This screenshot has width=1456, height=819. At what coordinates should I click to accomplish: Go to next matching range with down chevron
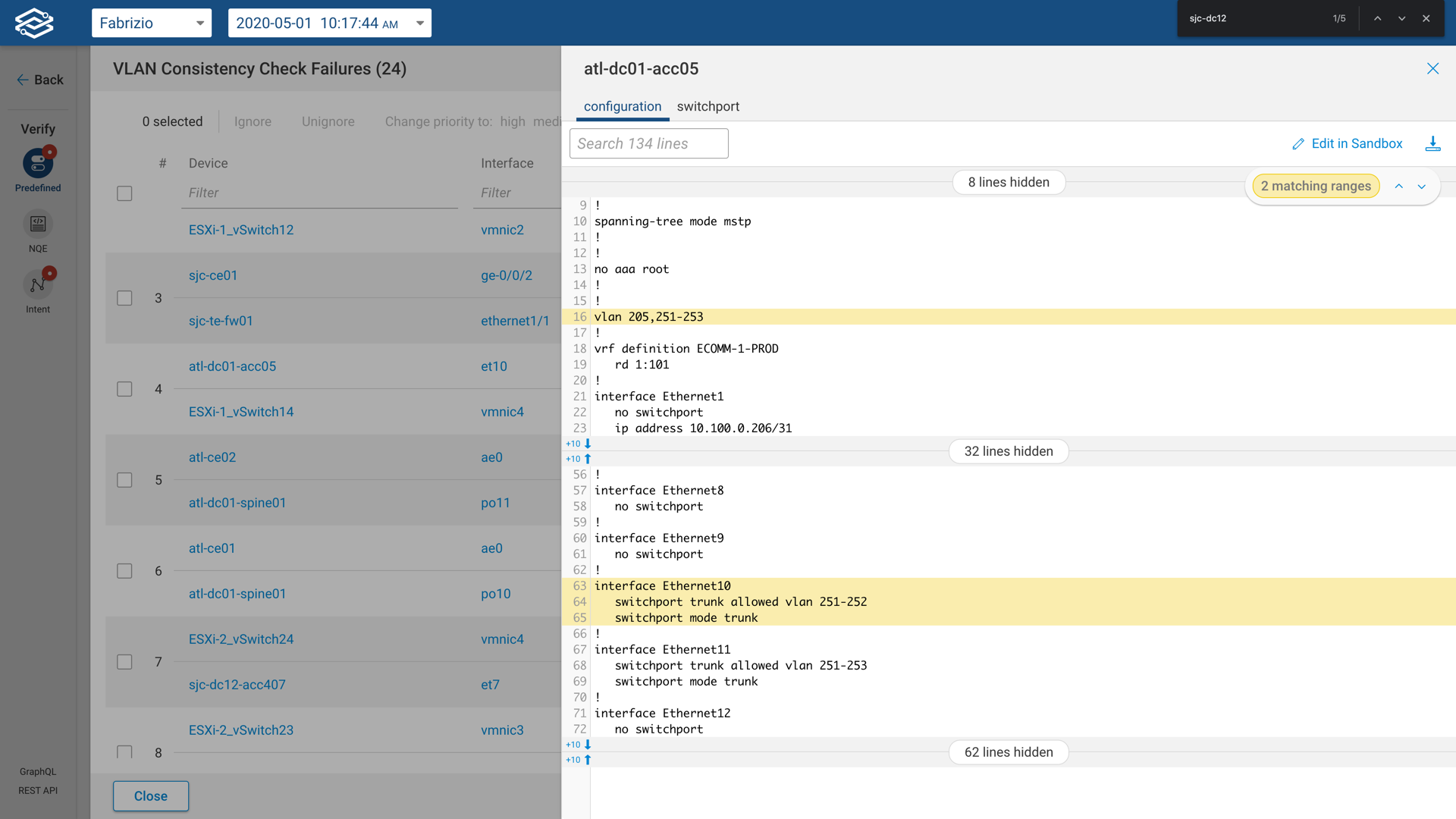point(1421,186)
